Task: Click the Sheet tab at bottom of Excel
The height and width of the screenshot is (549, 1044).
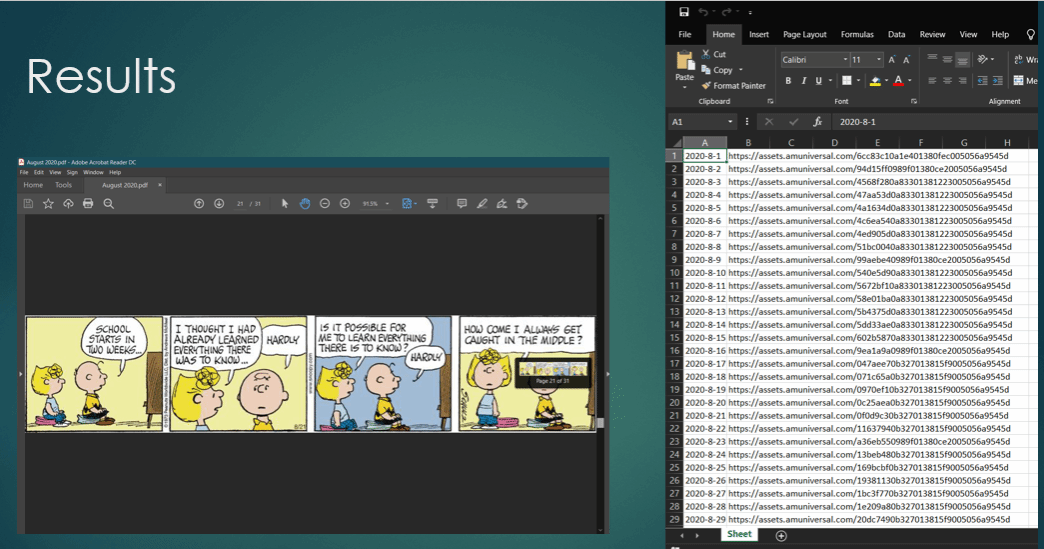Action: pos(739,534)
